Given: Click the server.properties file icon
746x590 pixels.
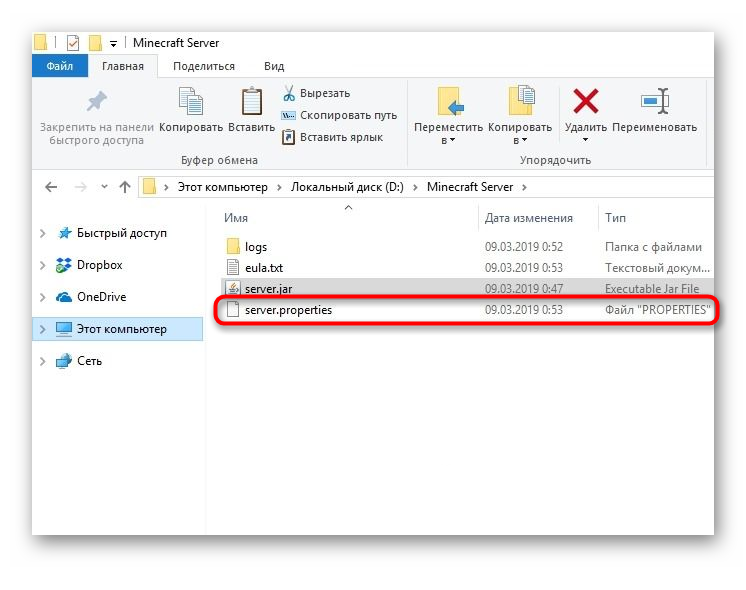Looking at the screenshot, I should click(233, 309).
